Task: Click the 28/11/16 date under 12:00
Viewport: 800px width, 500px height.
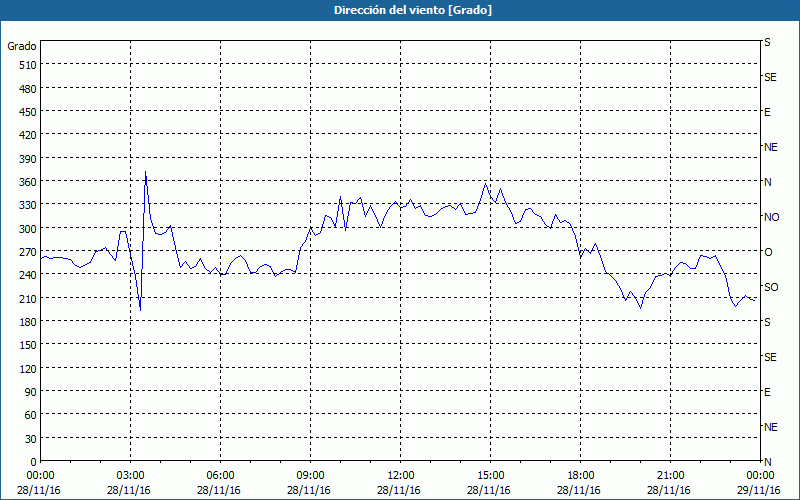Action: coord(399,490)
